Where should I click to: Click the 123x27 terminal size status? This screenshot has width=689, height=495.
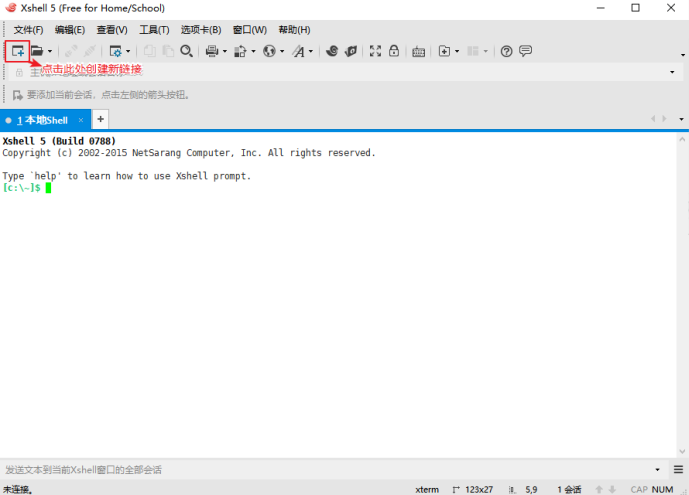tap(479, 489)
